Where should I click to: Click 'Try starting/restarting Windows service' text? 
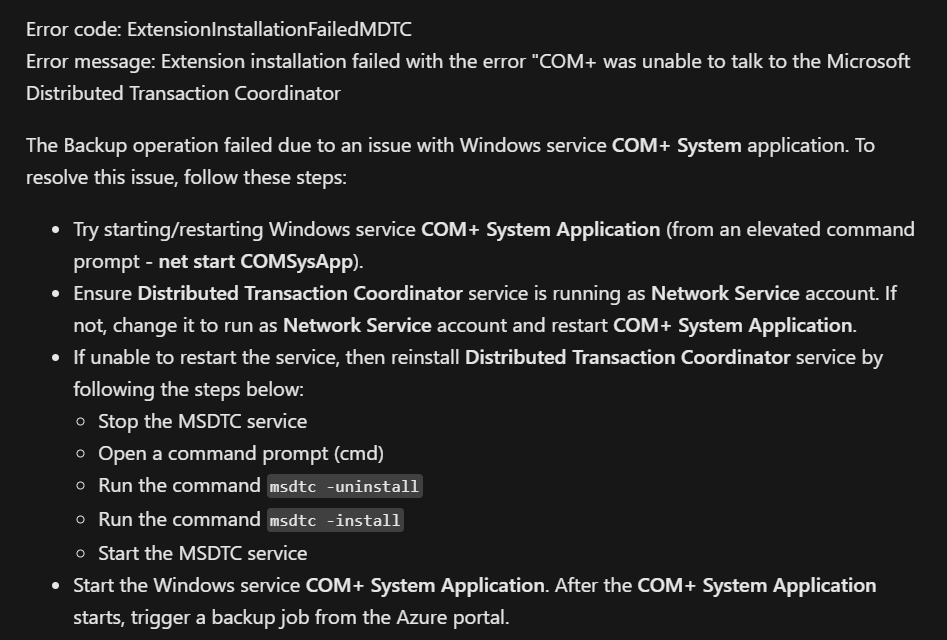[244, 229]
